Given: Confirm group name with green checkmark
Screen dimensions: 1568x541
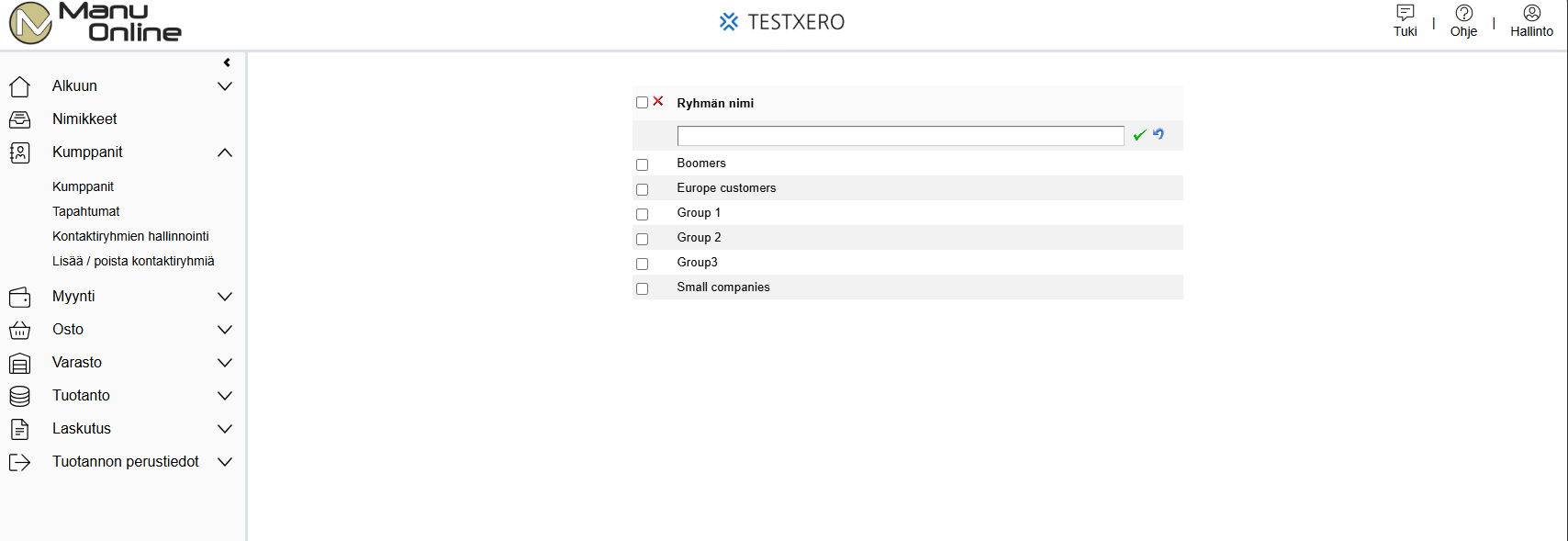Looking at the screenshot, I should point(1139,135).
